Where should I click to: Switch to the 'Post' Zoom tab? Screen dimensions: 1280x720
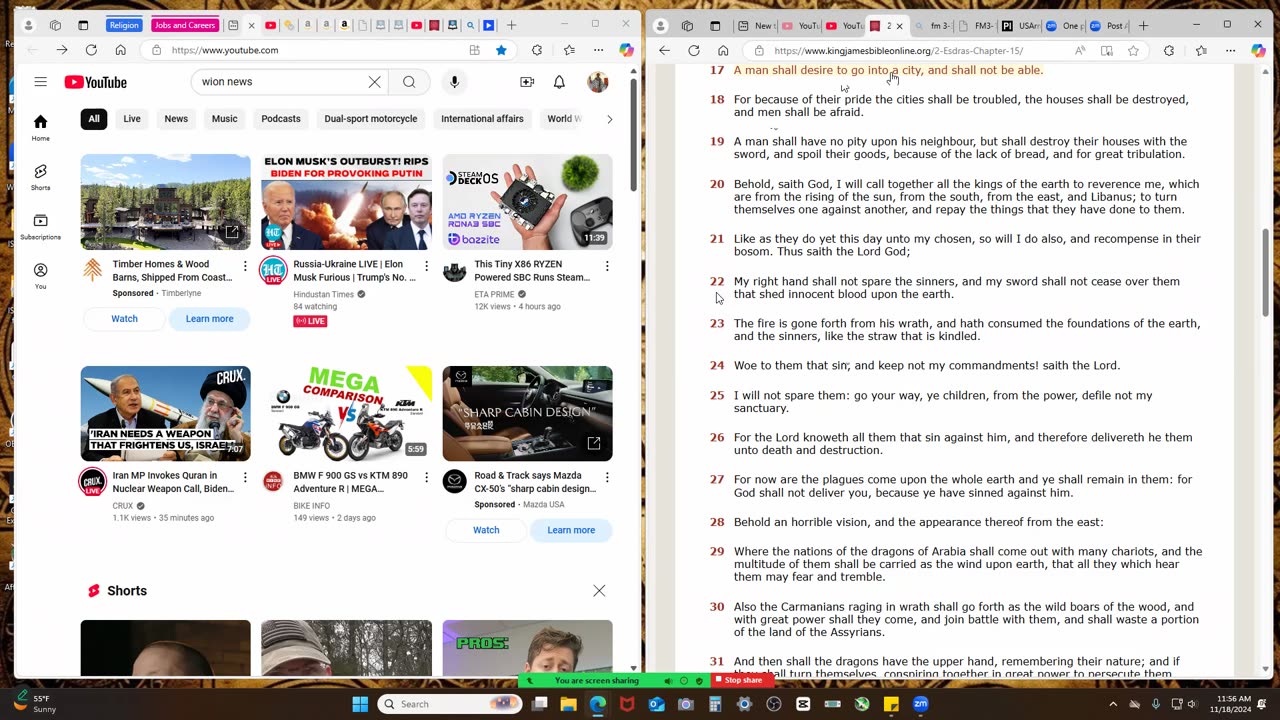(1108, 25)
